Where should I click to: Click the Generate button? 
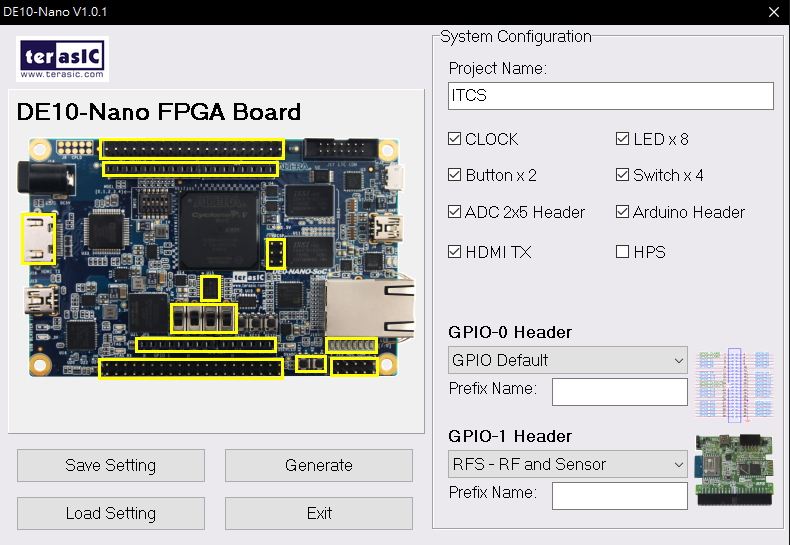pos(319,465)
